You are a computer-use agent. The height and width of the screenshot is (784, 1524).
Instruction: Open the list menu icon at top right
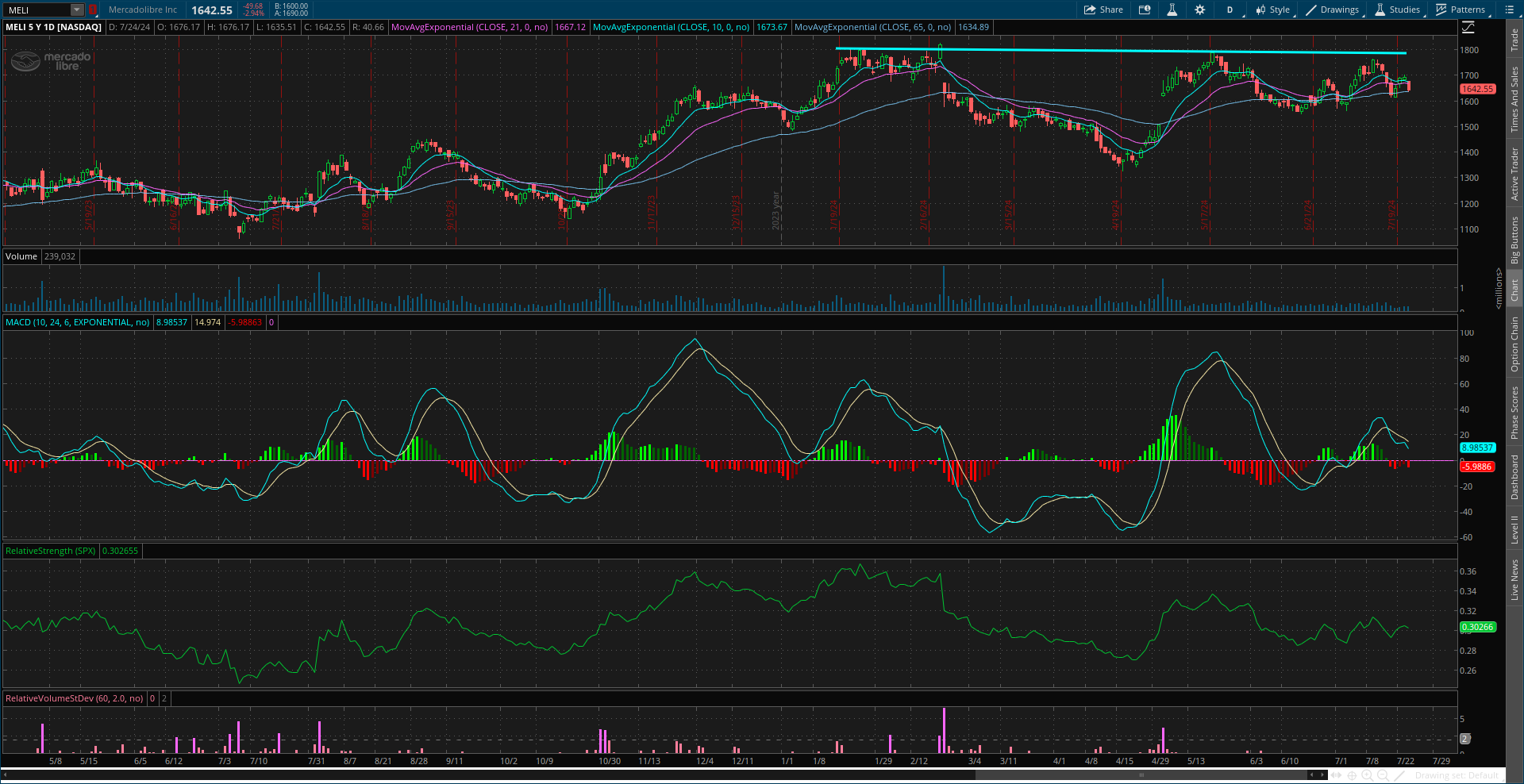pyautogui.click(x=1509, y=10)
